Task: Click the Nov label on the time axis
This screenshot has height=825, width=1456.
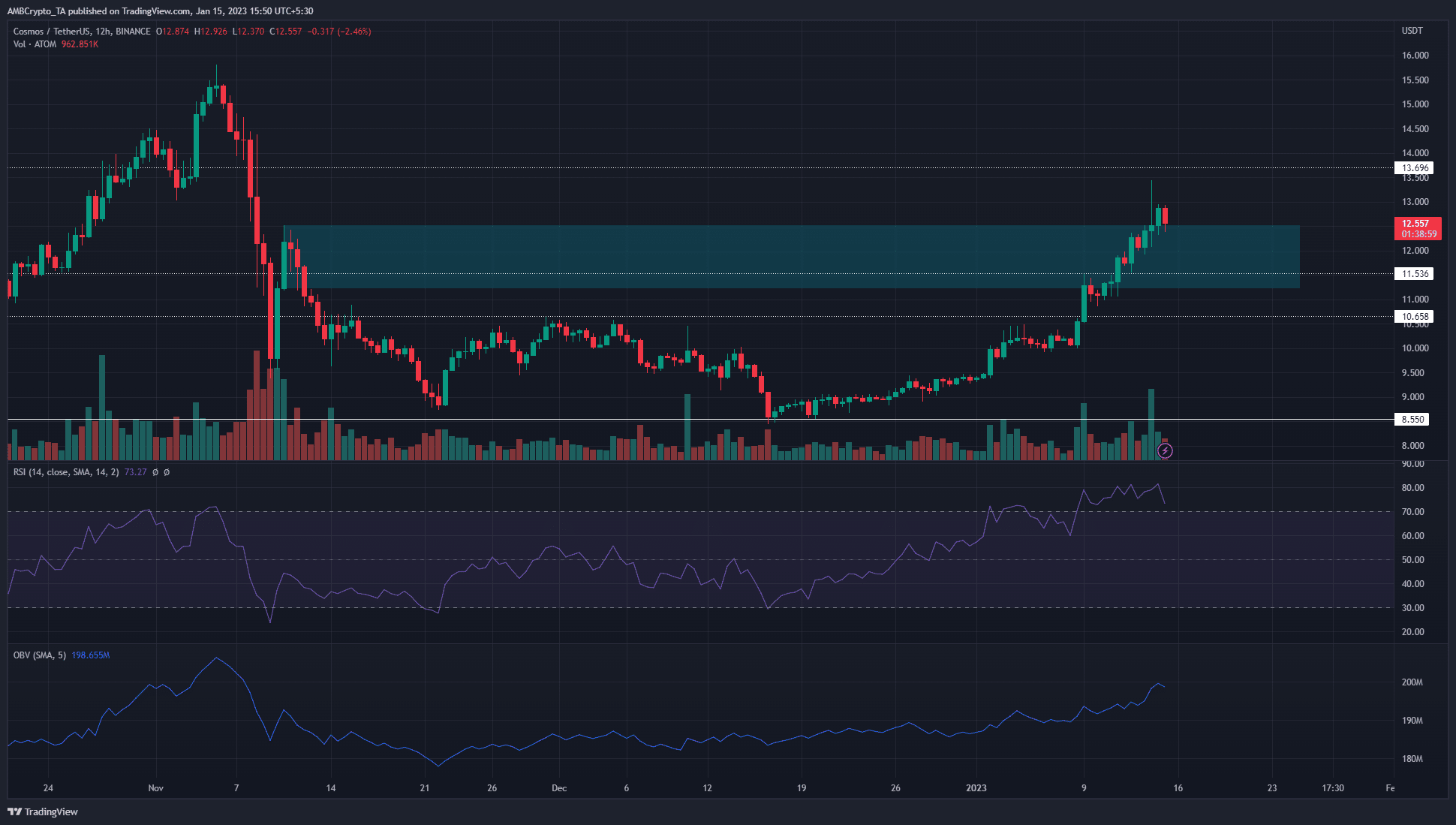Action: click(x=156, y=788)
